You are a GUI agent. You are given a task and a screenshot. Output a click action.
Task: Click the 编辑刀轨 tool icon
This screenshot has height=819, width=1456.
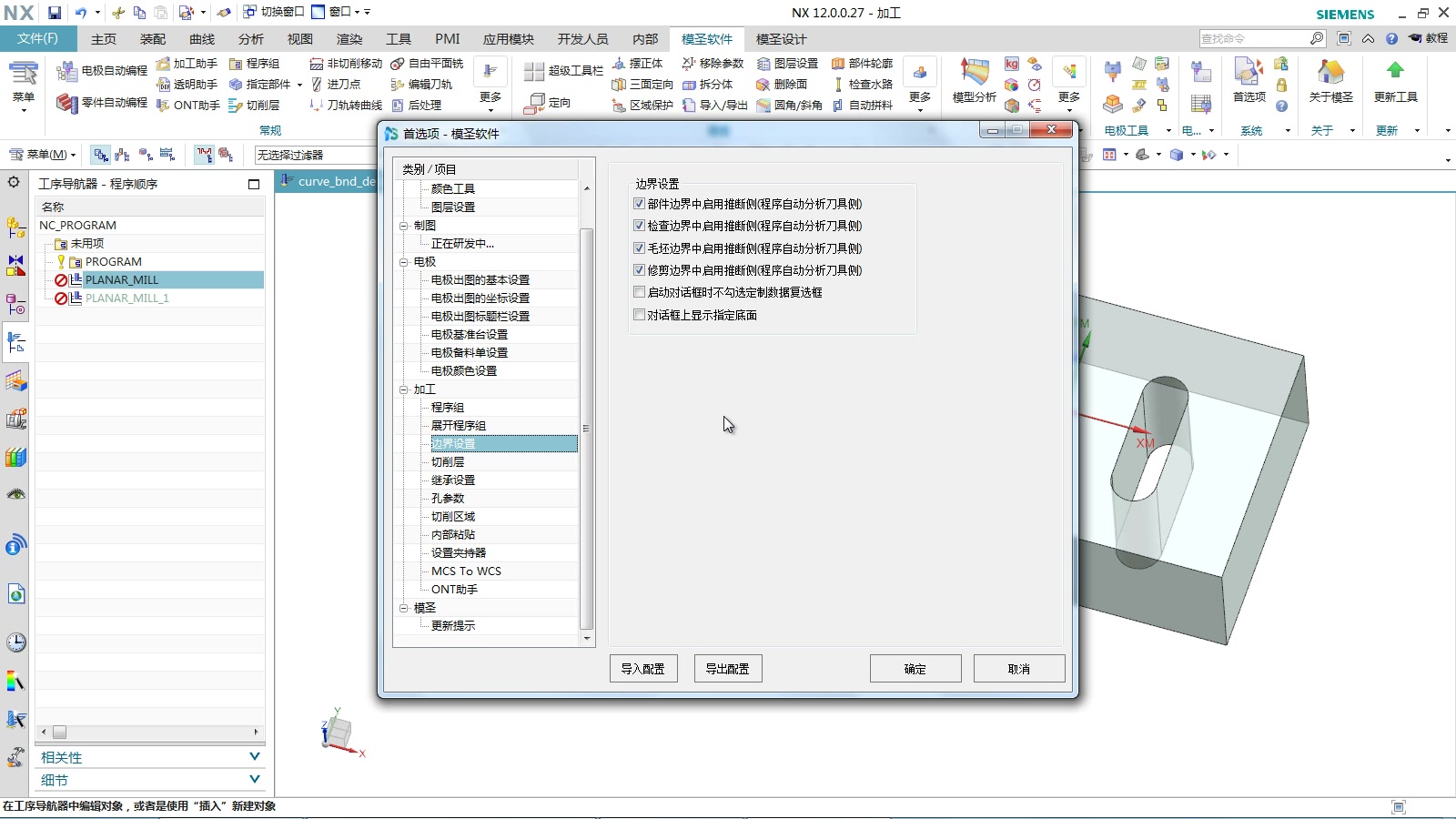point(398,85)
